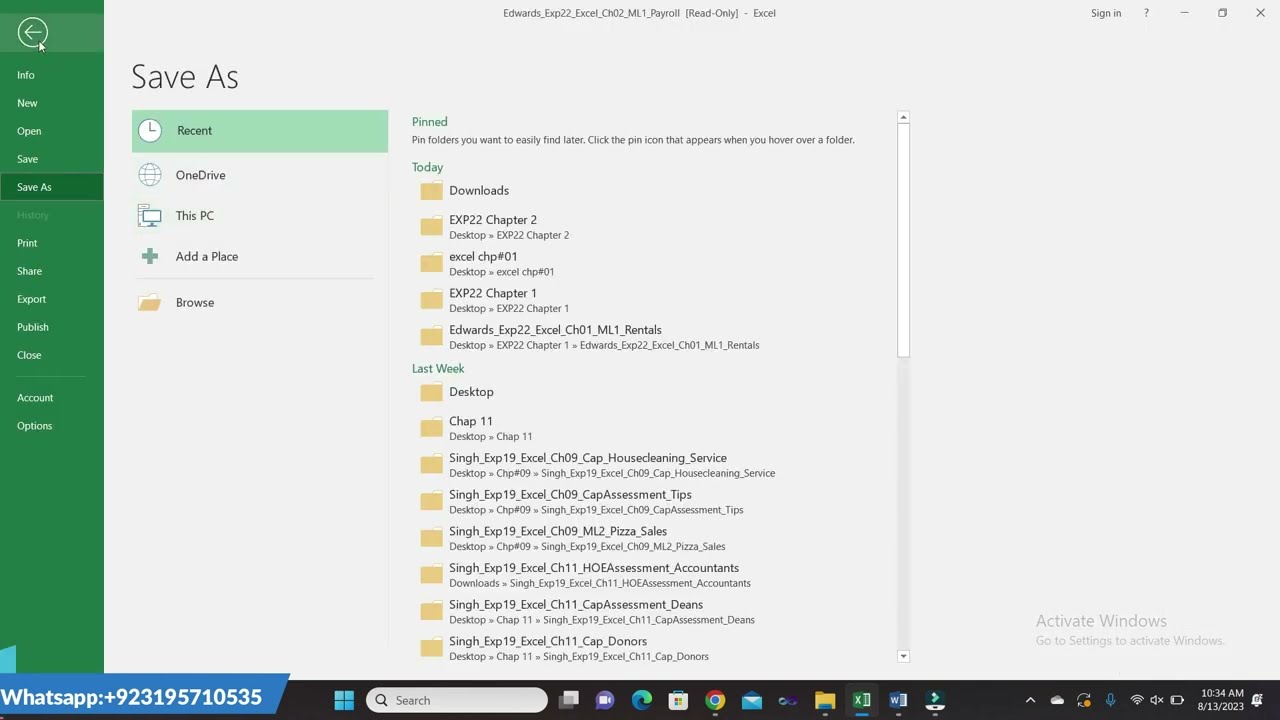Click the folder icon next to Chap 11
The image size is (1280, 720).
pyautogui.click(x=431, y=428)
